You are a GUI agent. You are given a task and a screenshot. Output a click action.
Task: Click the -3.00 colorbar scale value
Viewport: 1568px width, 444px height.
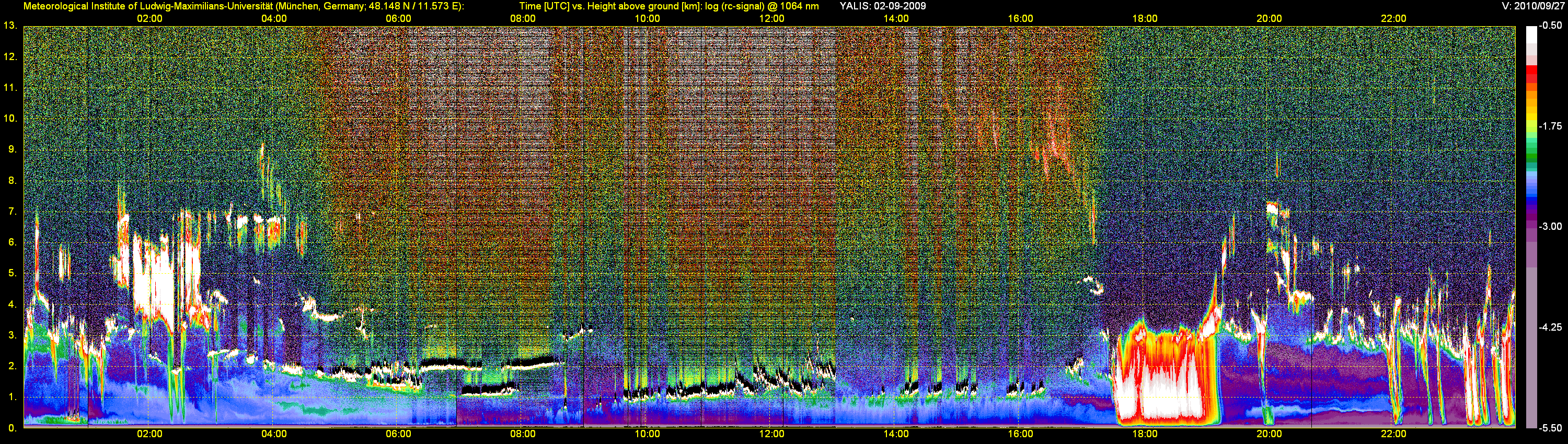coord(1550,226)
